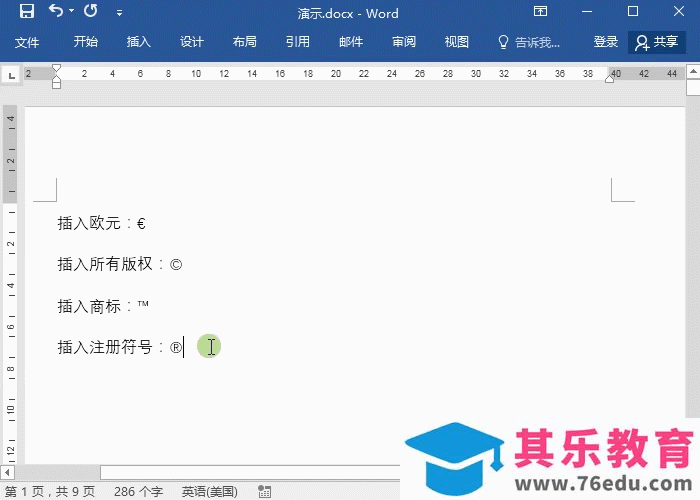Click the 共享 share button

[657, 42]
